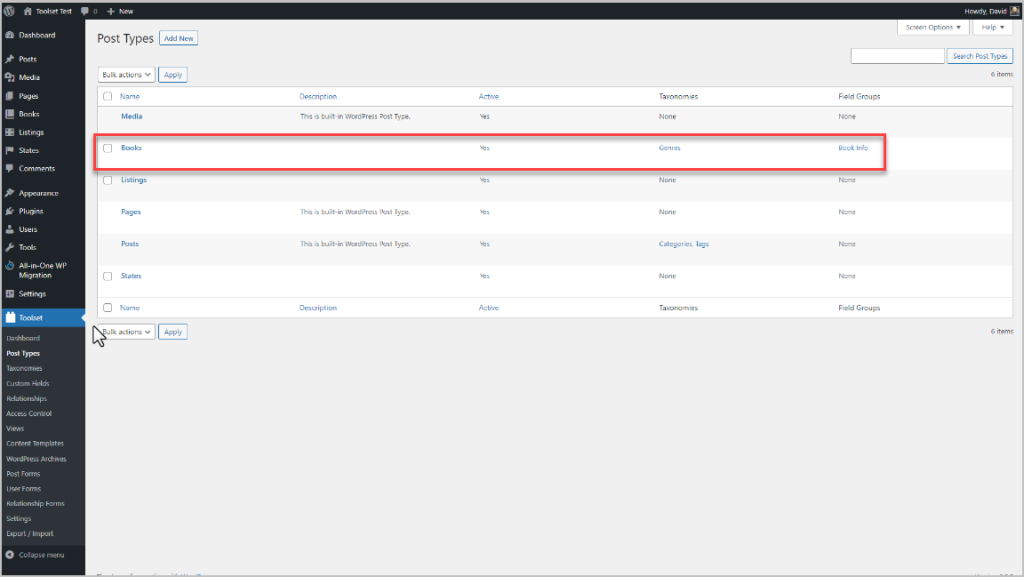Expand the Screen Options panel

tap(933, 27)
